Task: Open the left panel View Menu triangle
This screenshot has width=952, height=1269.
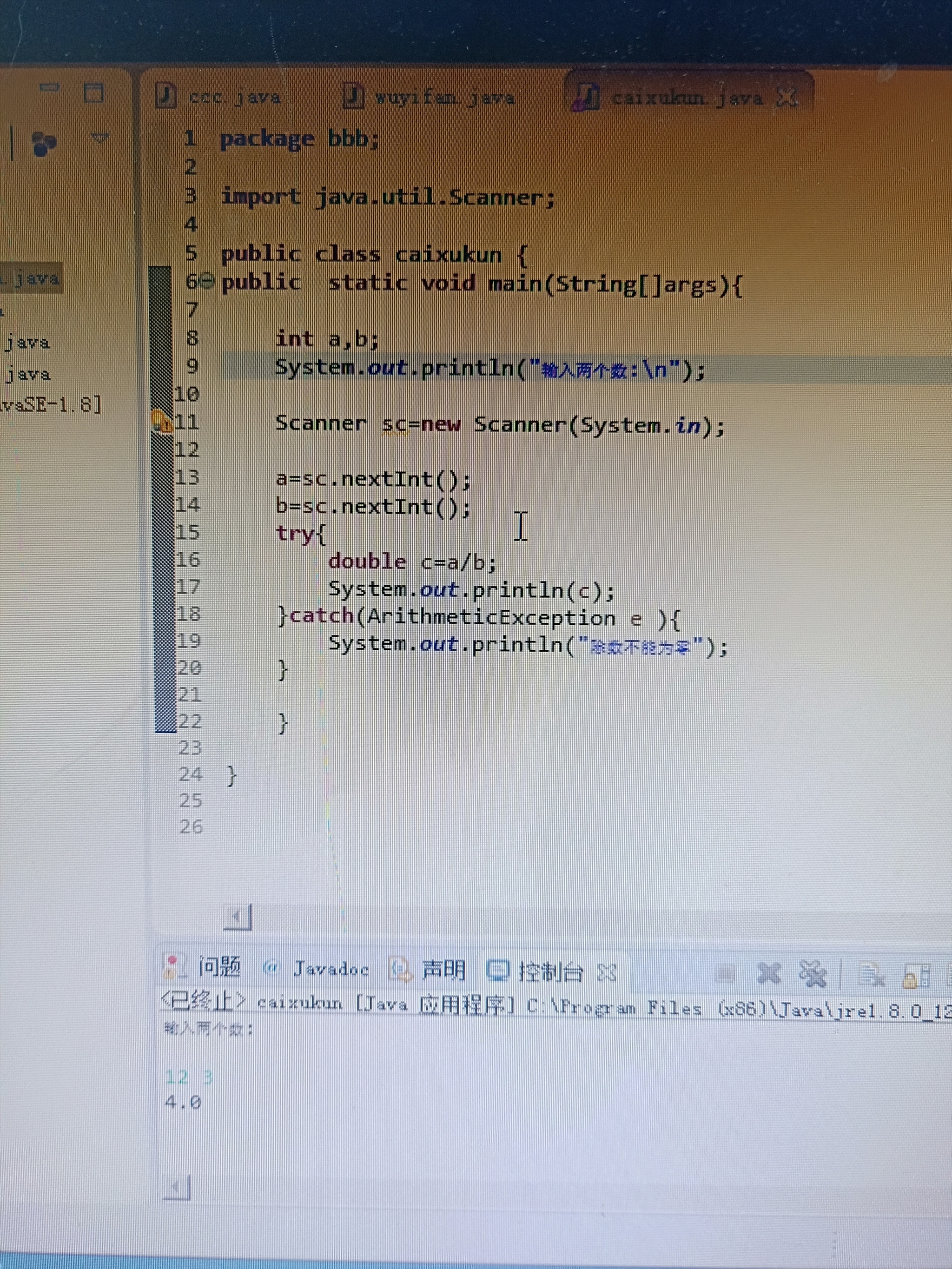Action: [100, 138]
